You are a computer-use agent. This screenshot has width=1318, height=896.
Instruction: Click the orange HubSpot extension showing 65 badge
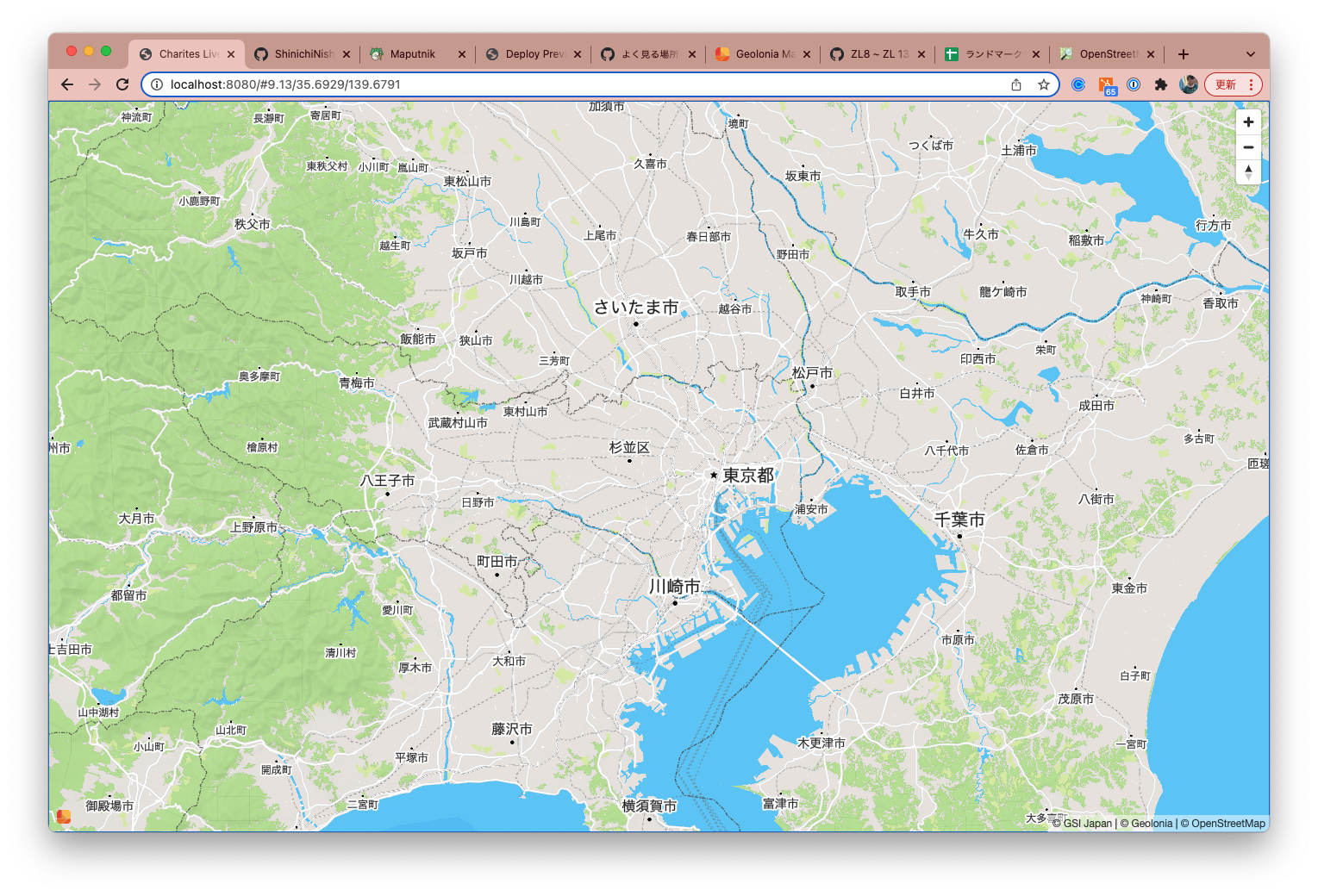(1109, 84)
